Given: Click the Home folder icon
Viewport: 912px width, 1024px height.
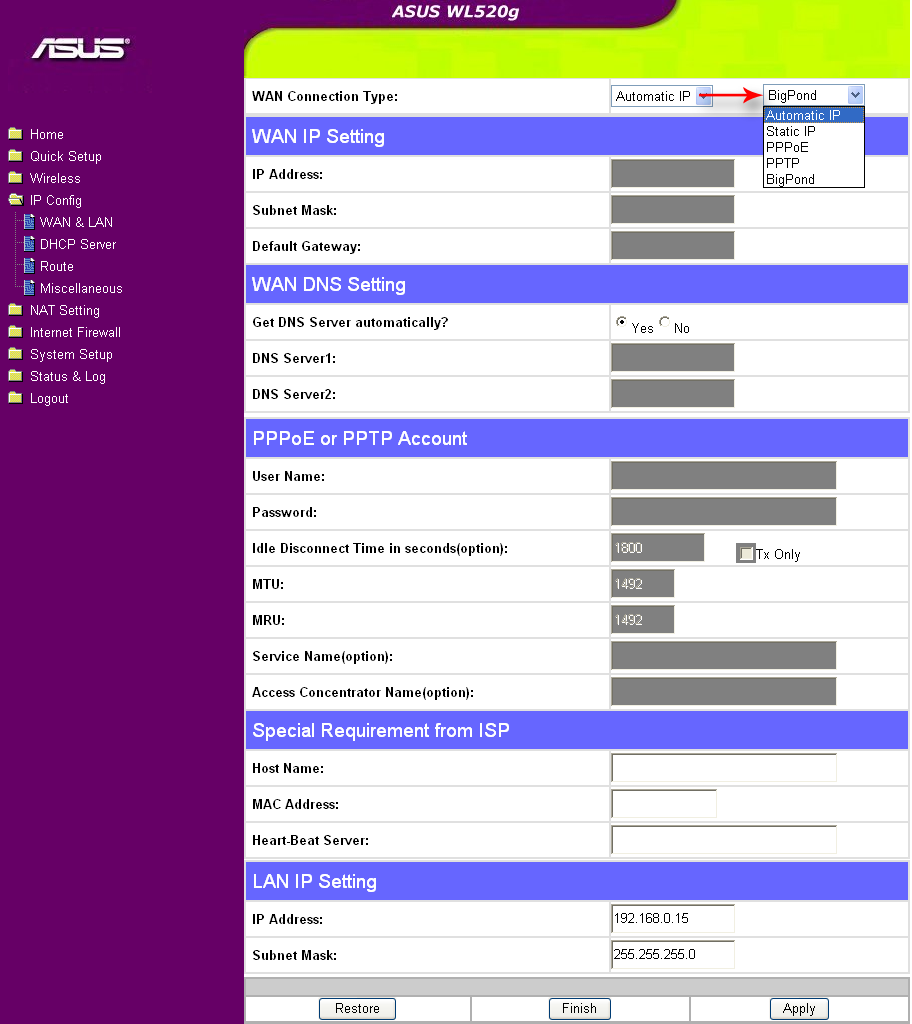Looking at the screenshot, I should (16, 134).
